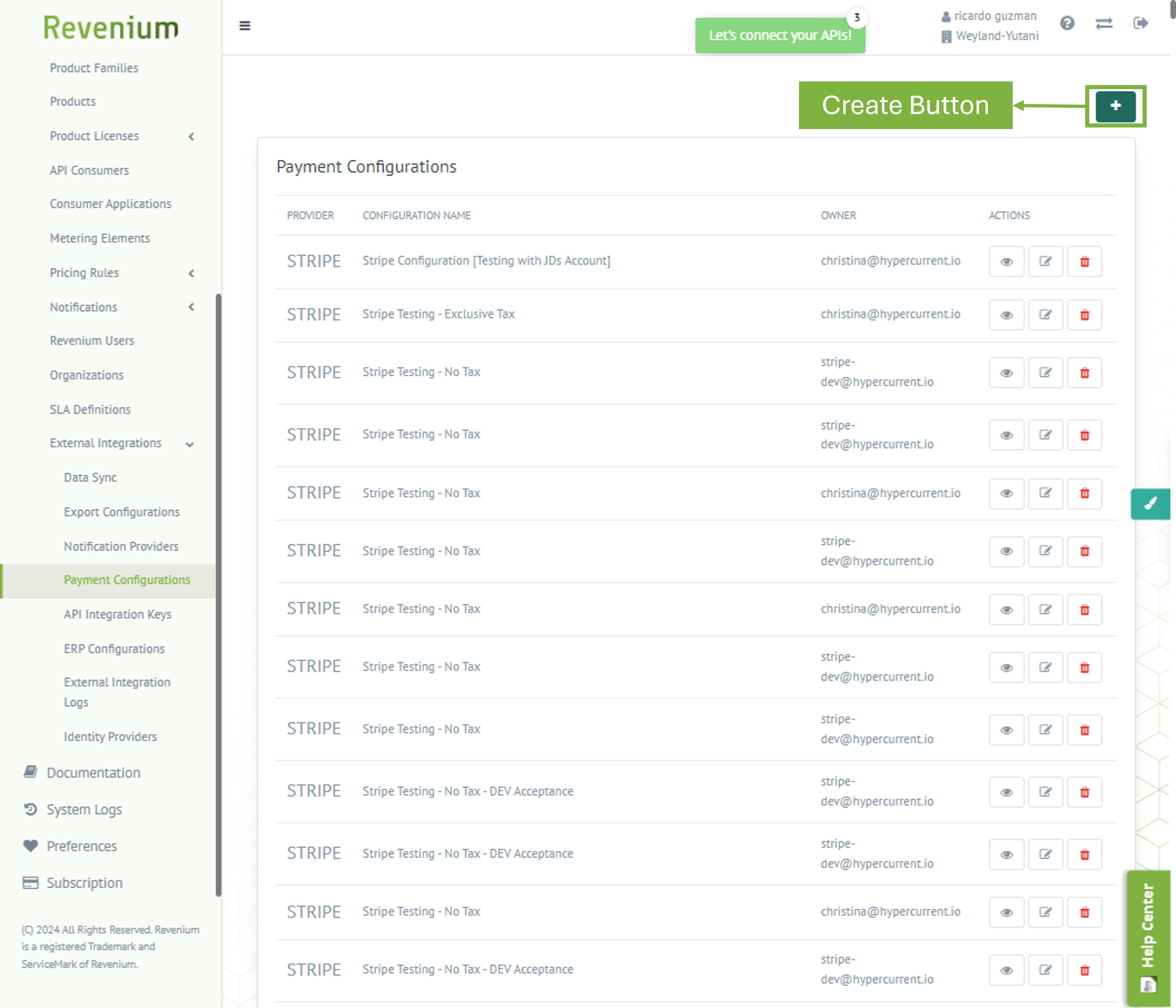Edit the Stripe Configuration Testing with JDs Account row
The image size is (1176, 1008).
pos(1045,261)
